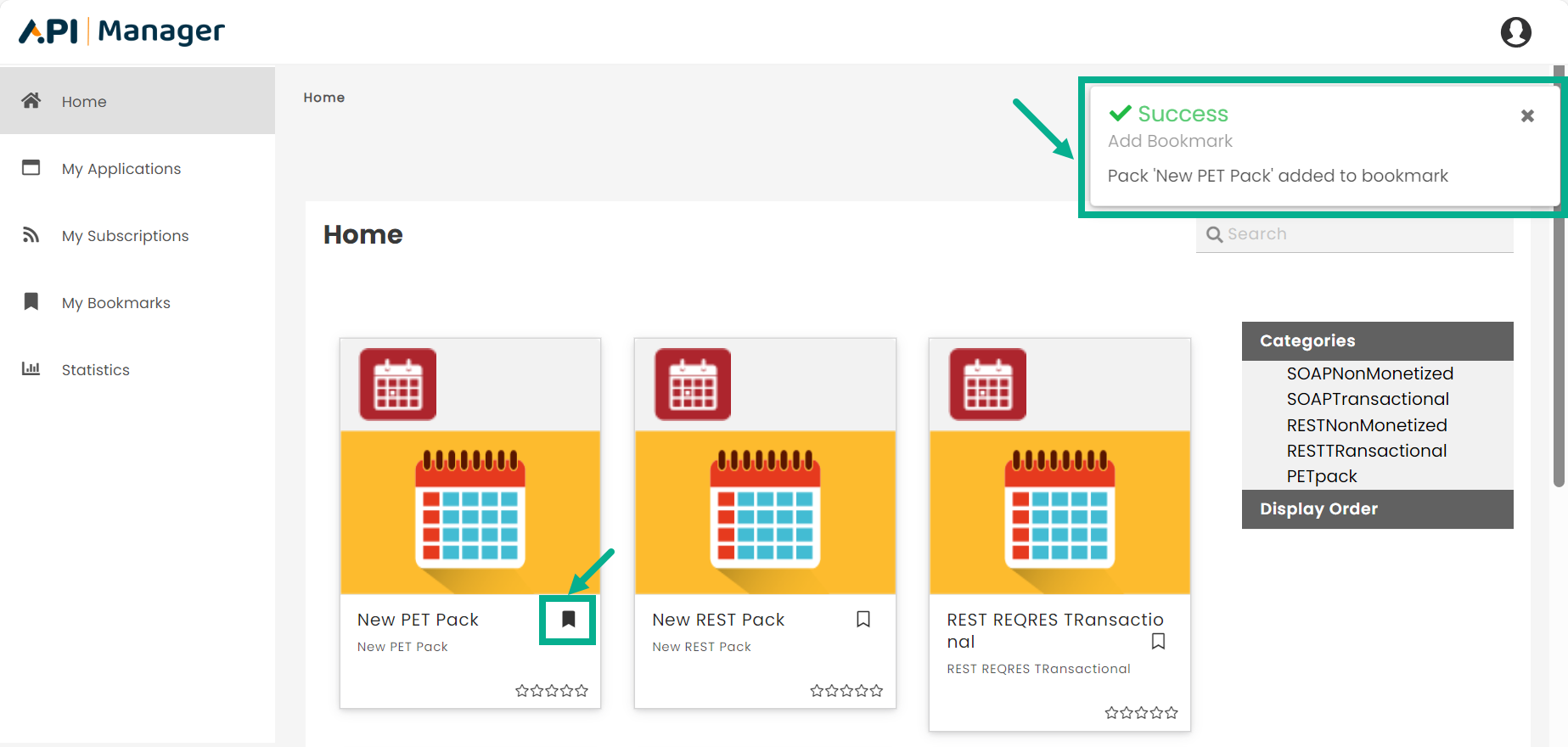Bookmark the New REST Pack
The height and width of the screenshot is (747, 1568).
863,620
